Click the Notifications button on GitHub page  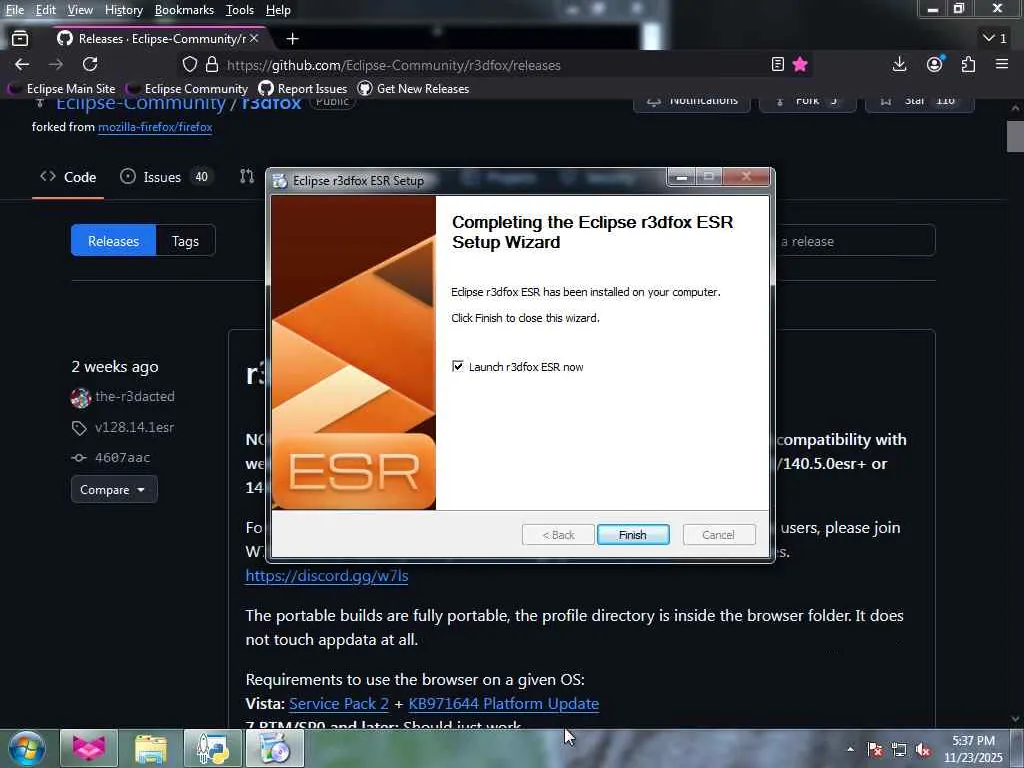point(692,103)
